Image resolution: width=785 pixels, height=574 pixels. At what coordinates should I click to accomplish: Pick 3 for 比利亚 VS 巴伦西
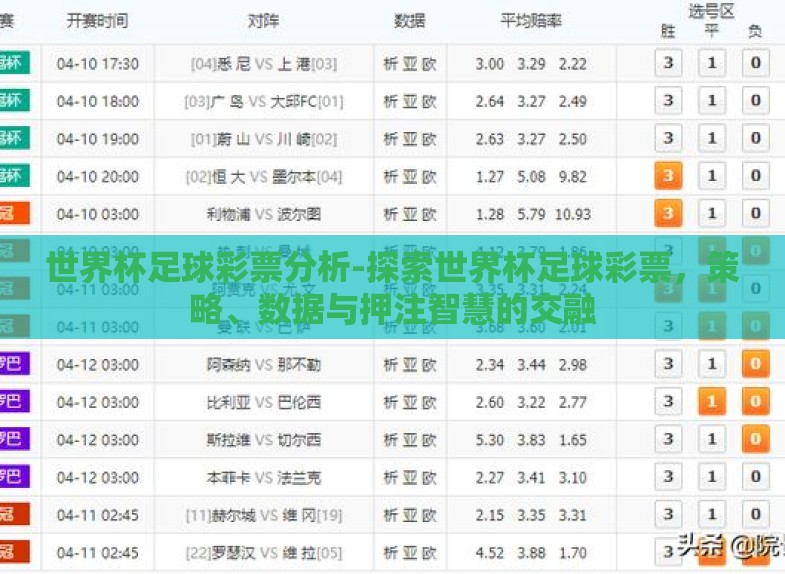tap(668, 401)
